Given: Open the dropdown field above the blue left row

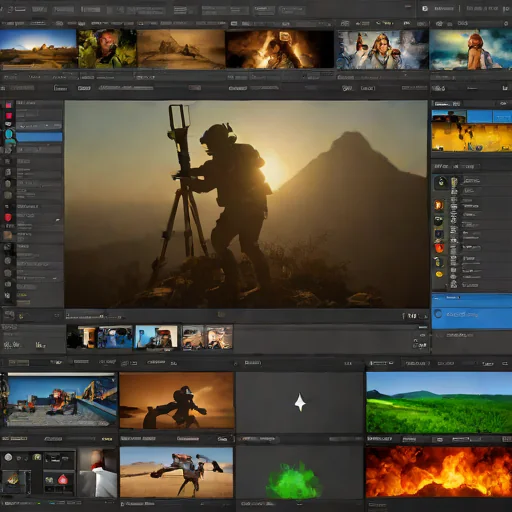Looking at the screenshot, I should [39, 126].
